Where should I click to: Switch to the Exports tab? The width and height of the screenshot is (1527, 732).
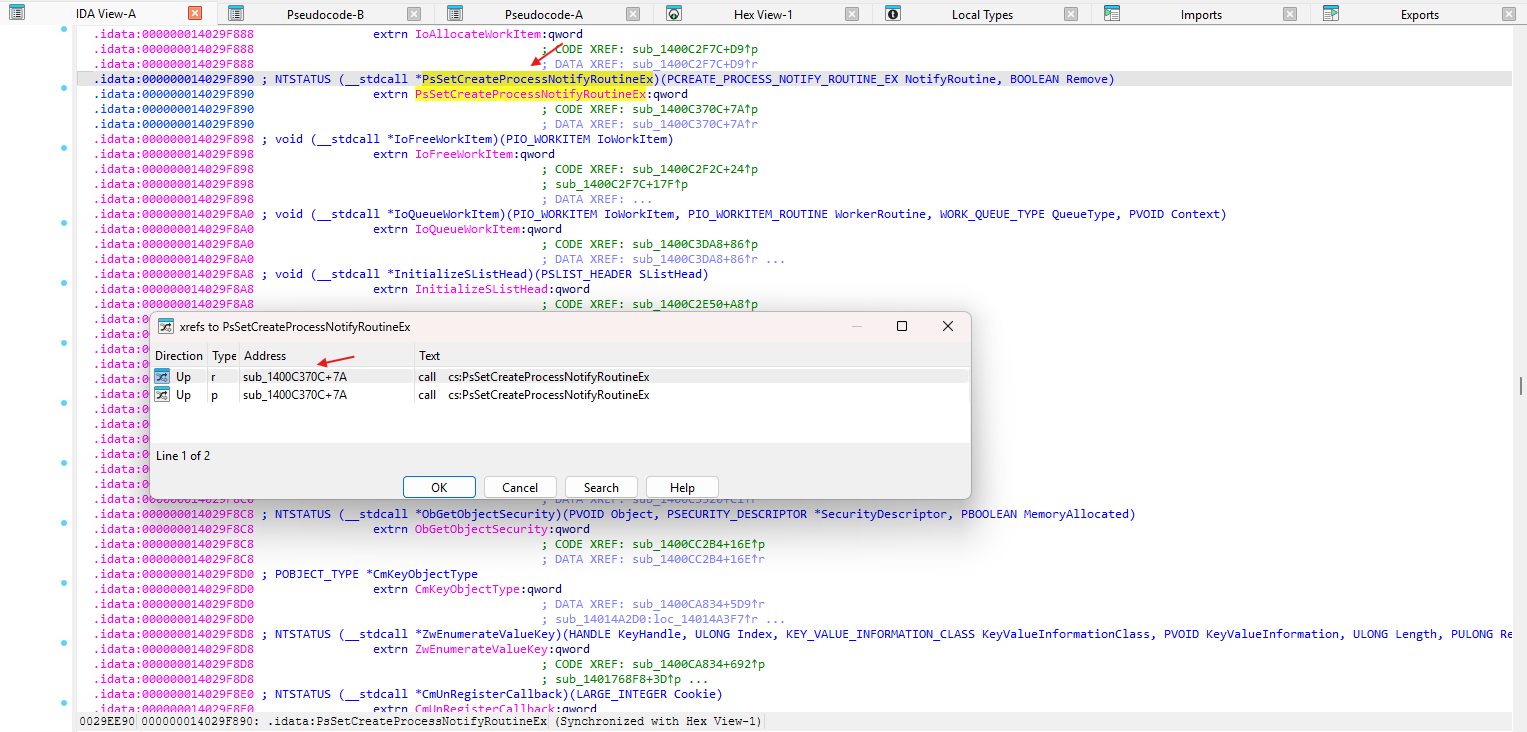click(1420, 14)
